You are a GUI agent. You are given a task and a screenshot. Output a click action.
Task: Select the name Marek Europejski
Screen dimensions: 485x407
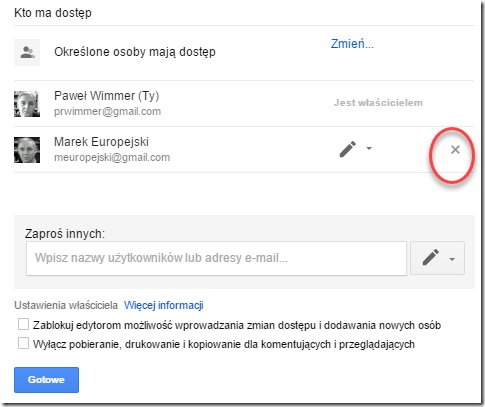coord(101,142)
